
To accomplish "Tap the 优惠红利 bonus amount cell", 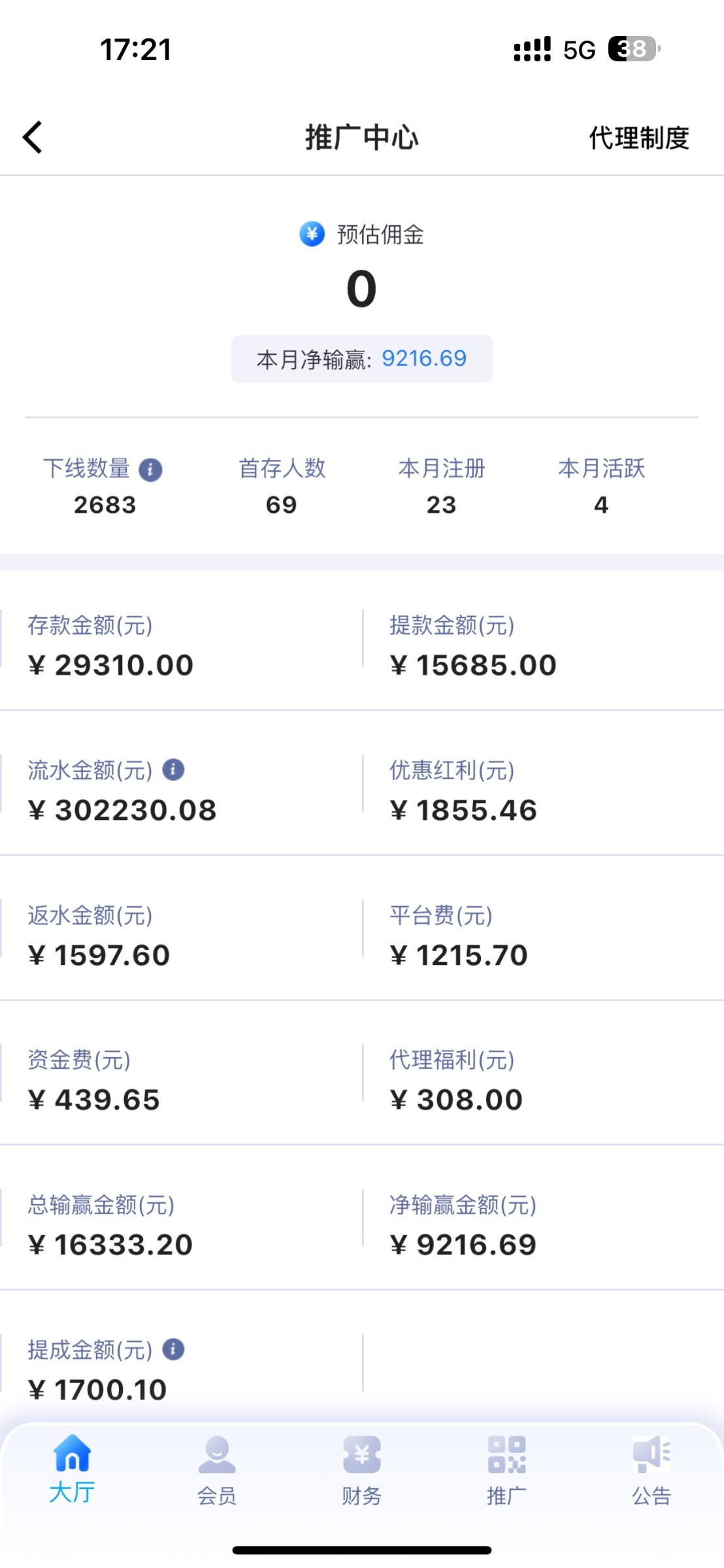I will coord(542,790).
